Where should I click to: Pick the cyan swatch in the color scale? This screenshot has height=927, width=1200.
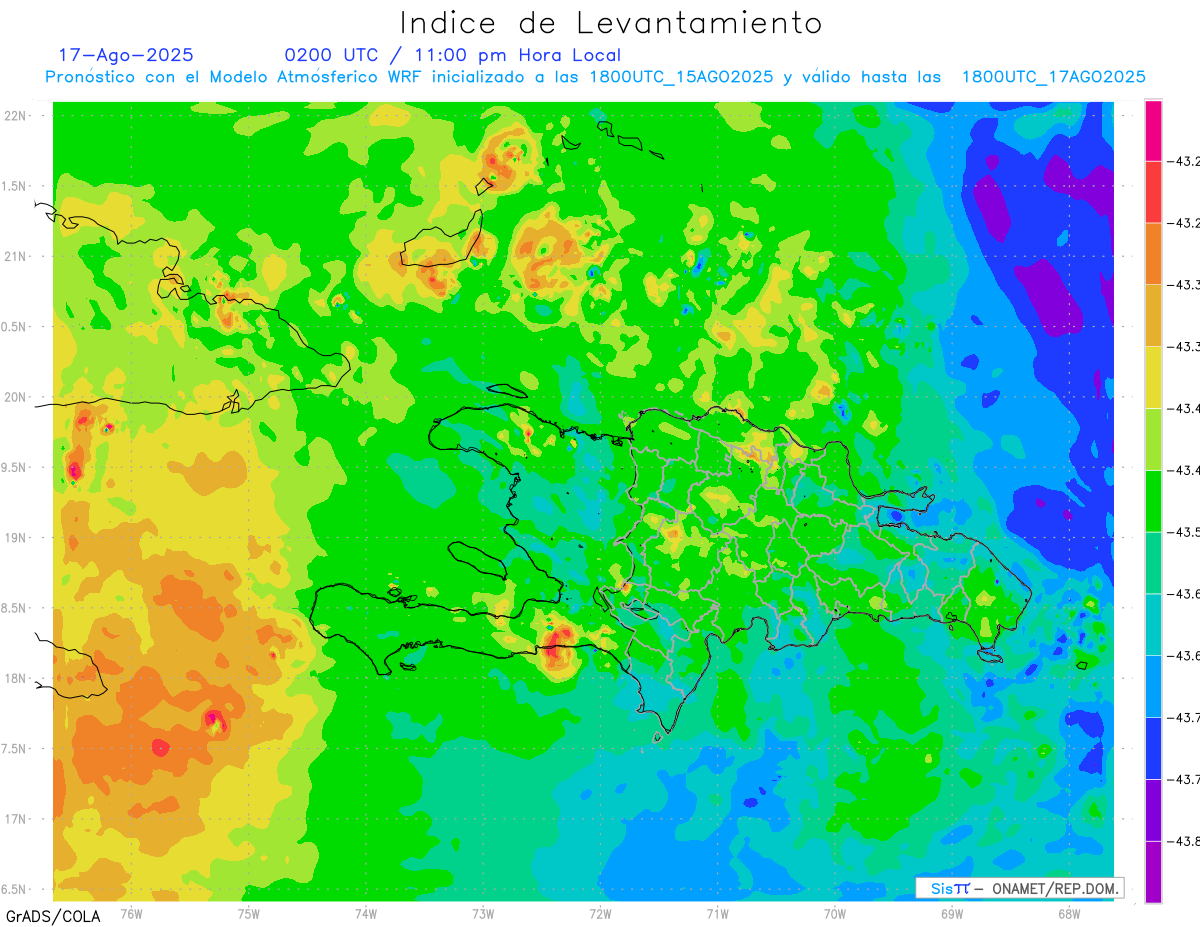pyautogui.click(x=1153, y=624)
